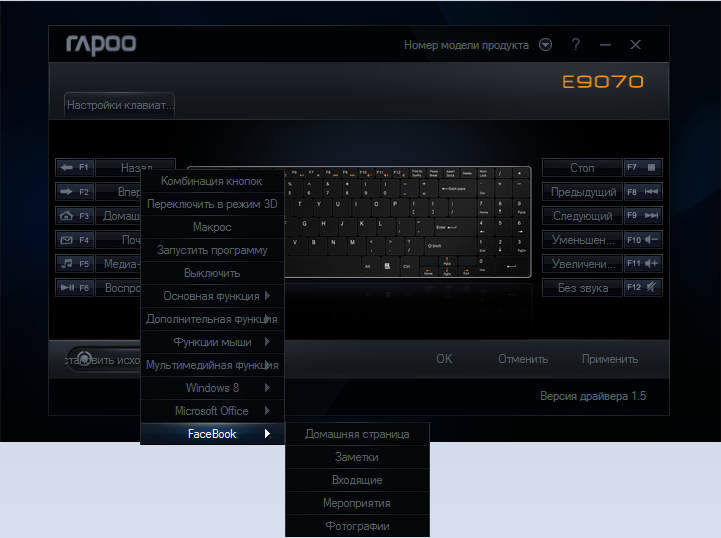Image resolution: width=721 pixels, height=538 pixels.
Task: Click the F9 next track key icon
Action: point(643,215)
